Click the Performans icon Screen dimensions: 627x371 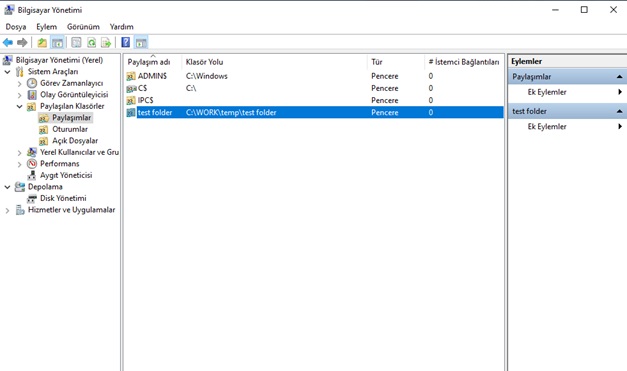[32, 164]
